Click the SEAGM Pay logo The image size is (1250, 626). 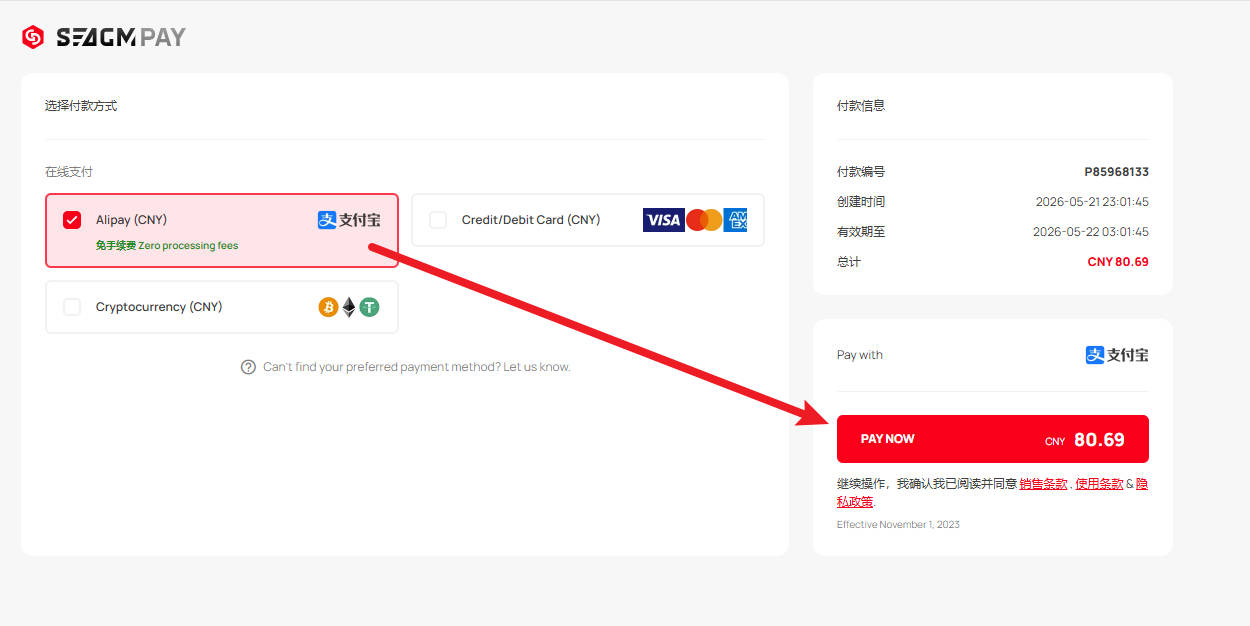(x=104, y=38)
